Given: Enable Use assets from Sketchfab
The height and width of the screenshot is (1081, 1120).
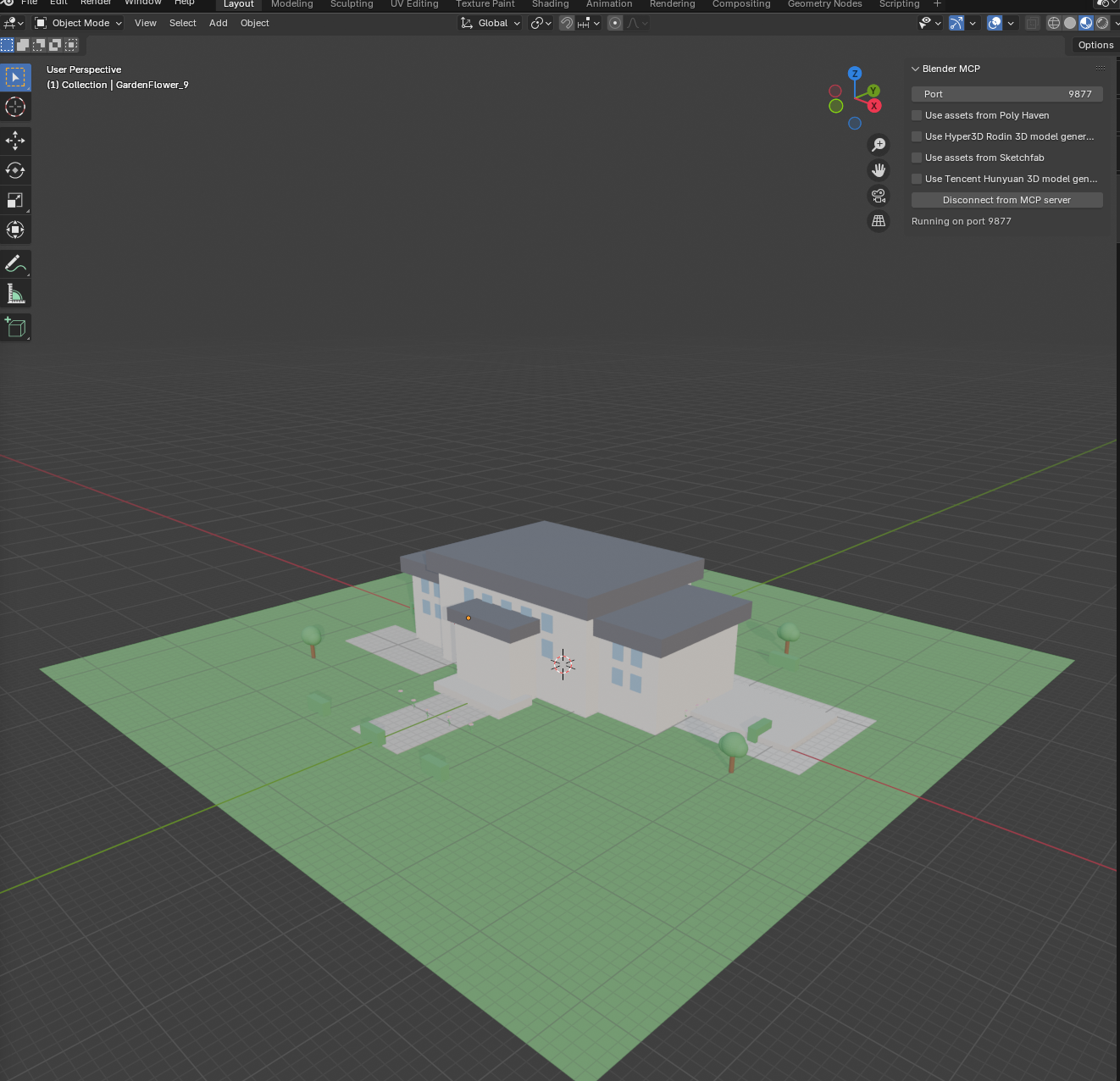Looking at the screenshot, I should [917, 158].
